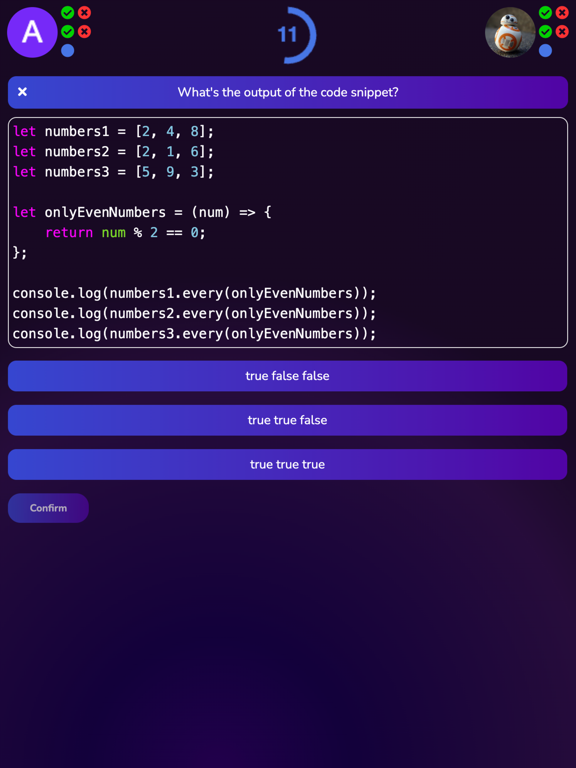This screenshot has height=768, width=576.
Task: Pick the "true true true" option
Action: [x=288, y=464]
